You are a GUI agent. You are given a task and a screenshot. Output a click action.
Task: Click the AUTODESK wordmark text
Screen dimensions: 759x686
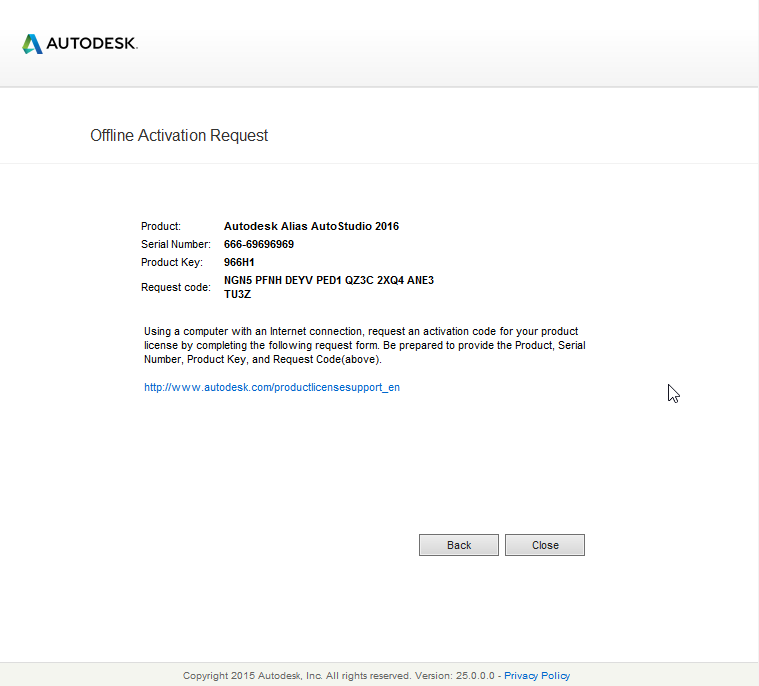(x=92, y=44)
